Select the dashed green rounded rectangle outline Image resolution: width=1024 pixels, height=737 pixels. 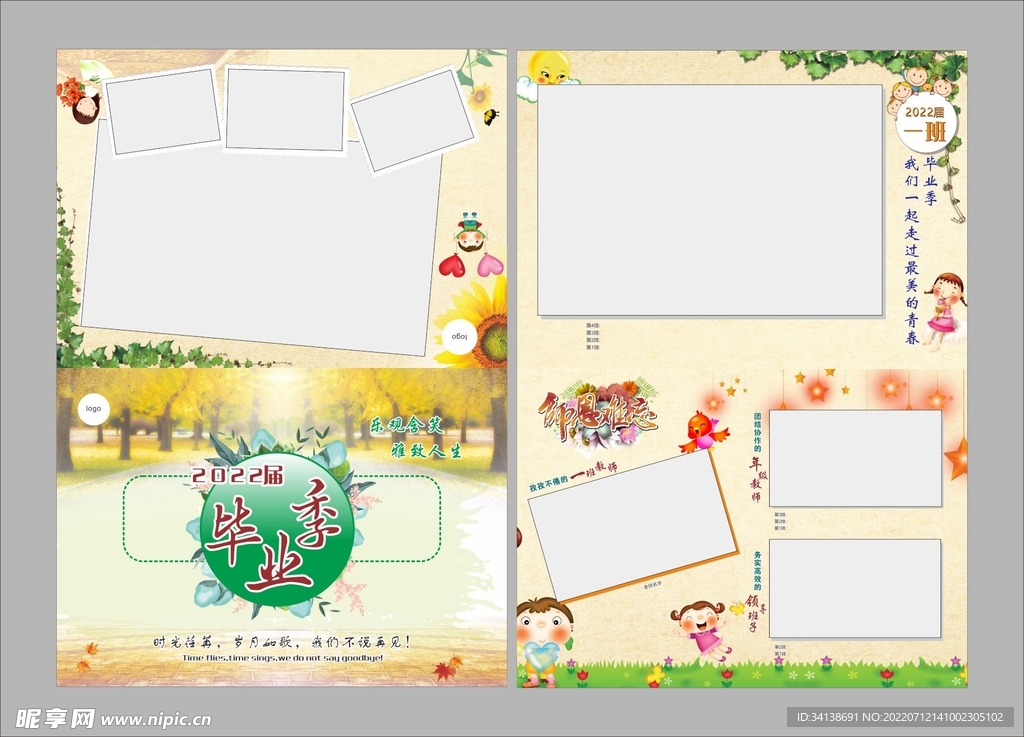coord(282,519)
